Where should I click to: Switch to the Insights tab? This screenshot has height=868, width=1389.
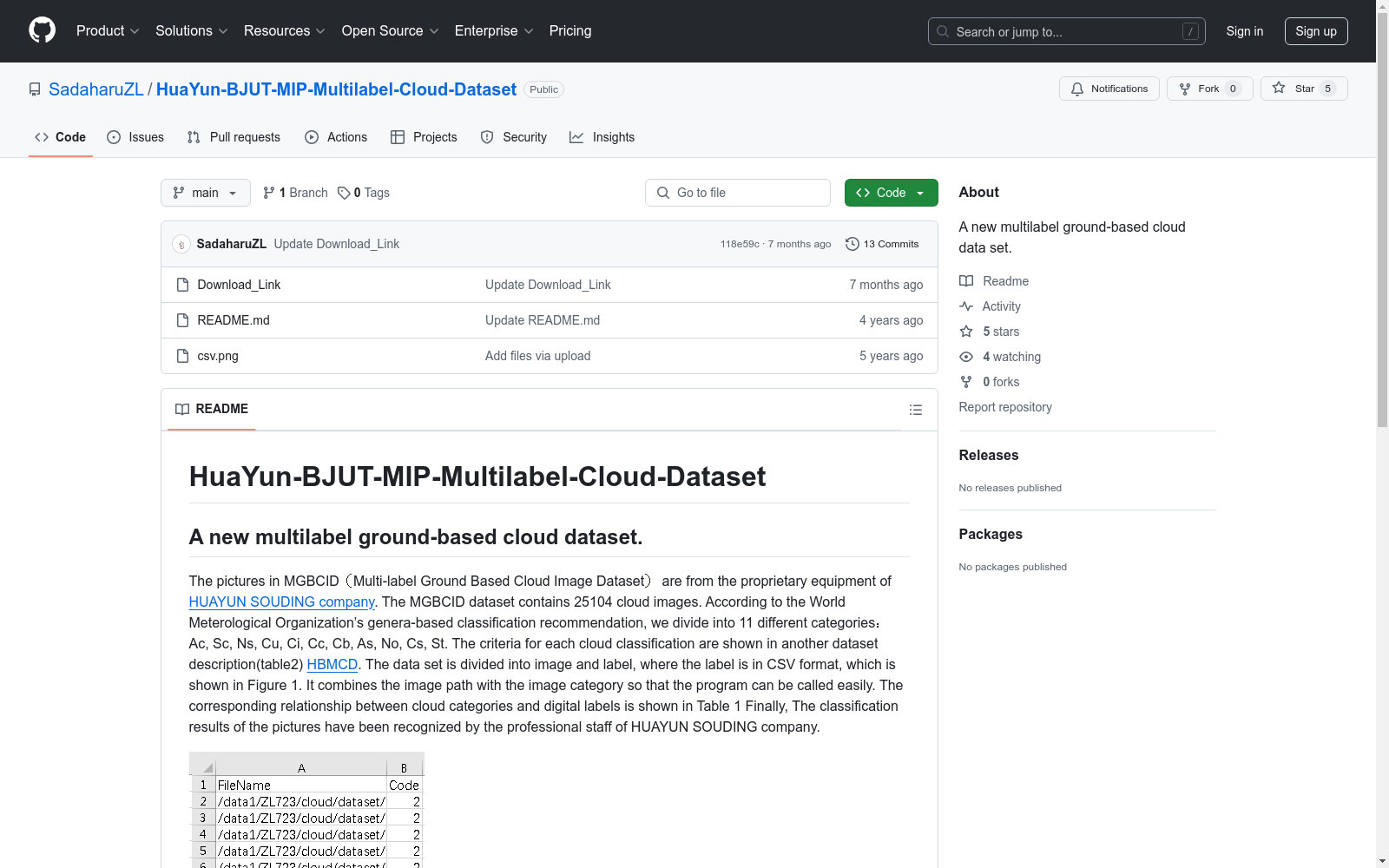point(602,137)
